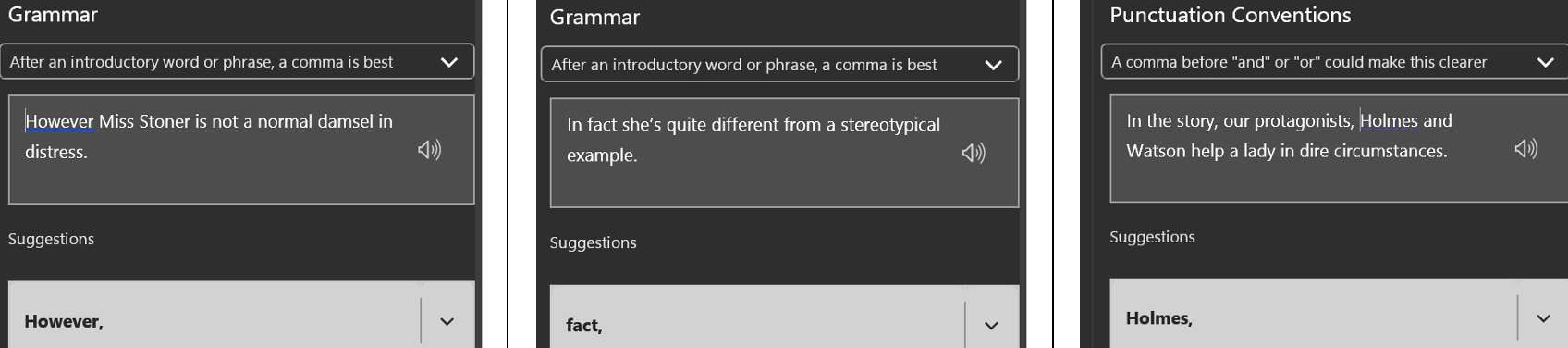The height and width of the screenshot is (348, 1568).
Task: Click the "Punctuation Conventions" heading
Action: (1230, 15)
